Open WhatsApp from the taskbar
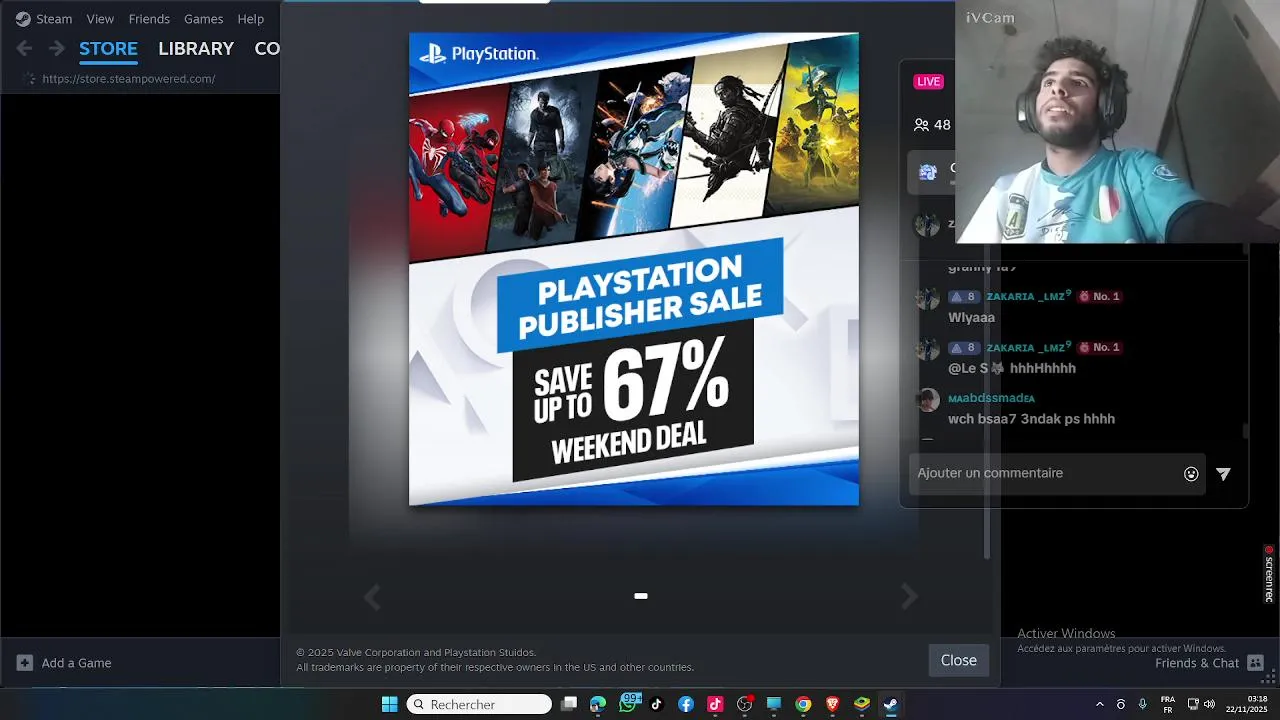 click(628, 704)
